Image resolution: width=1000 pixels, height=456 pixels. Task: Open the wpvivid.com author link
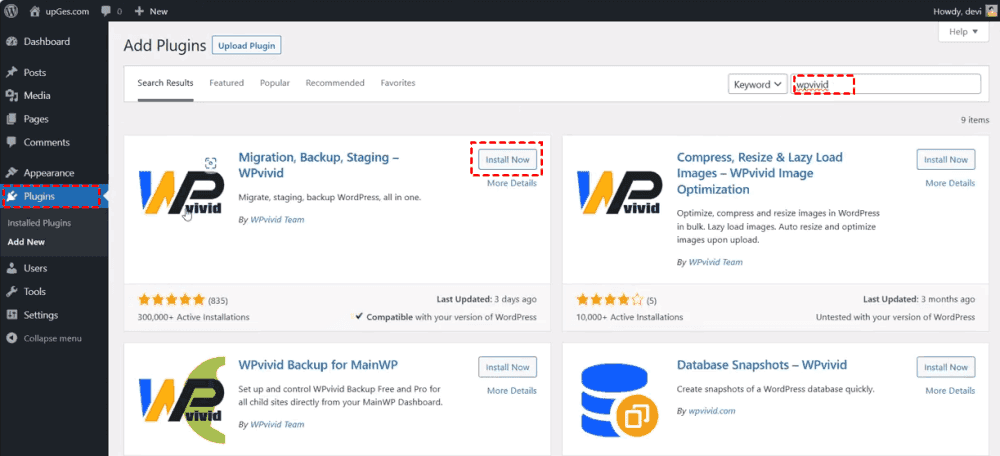712,411
